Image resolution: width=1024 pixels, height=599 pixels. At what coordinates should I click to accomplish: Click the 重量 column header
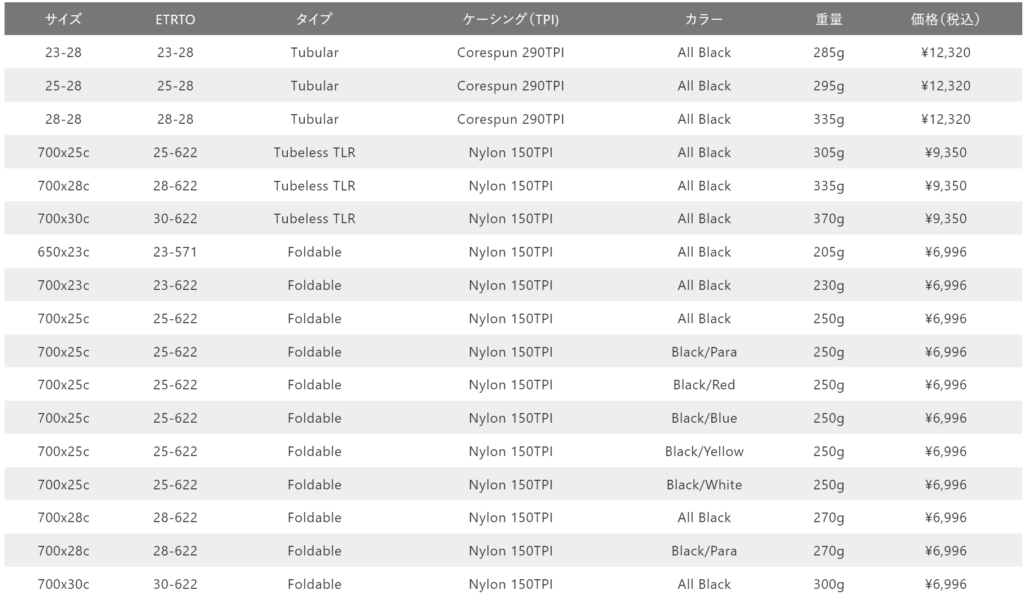pos(829,19)
